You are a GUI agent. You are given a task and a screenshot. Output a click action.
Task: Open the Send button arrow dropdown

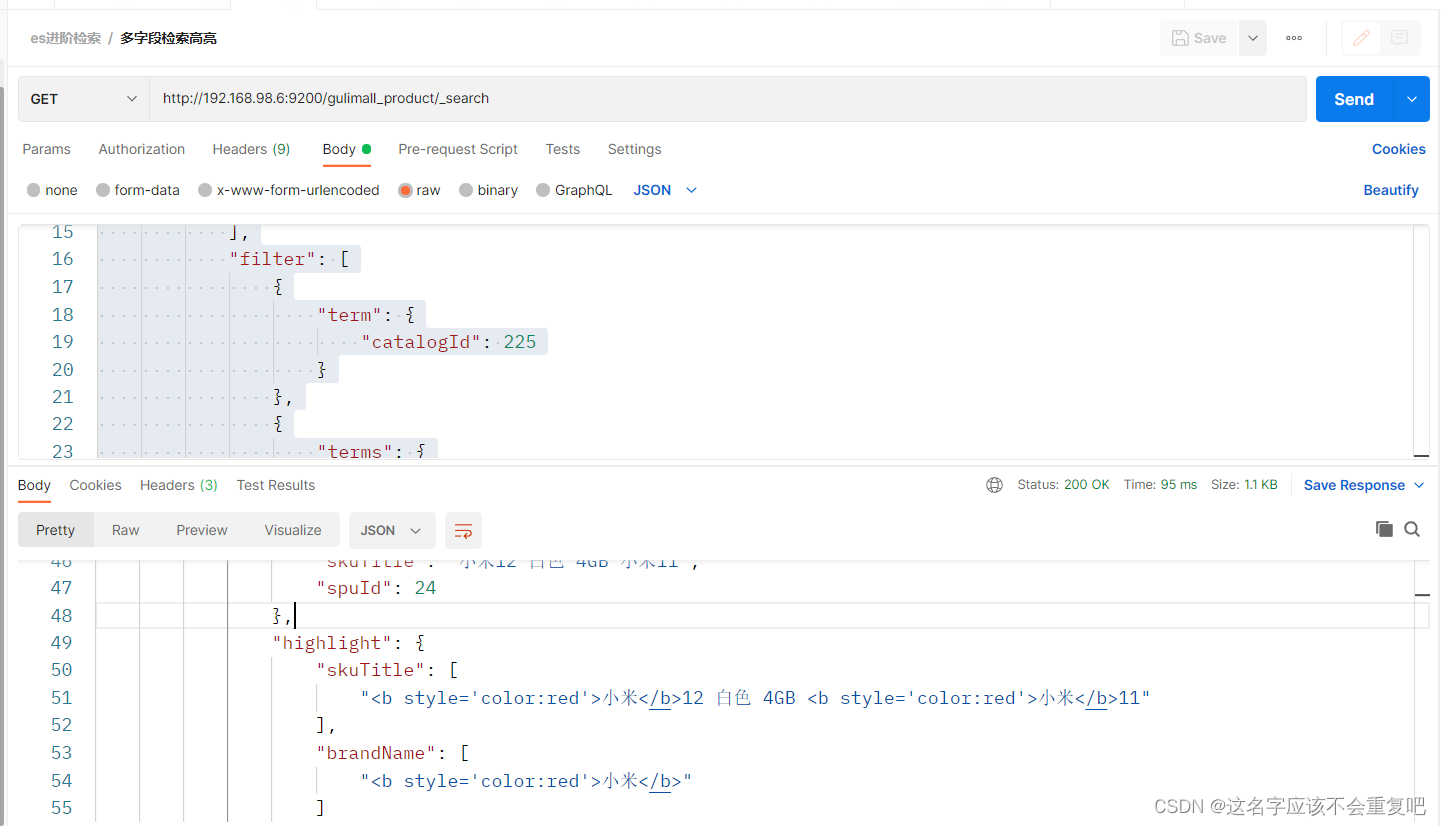click(1412, 99)
